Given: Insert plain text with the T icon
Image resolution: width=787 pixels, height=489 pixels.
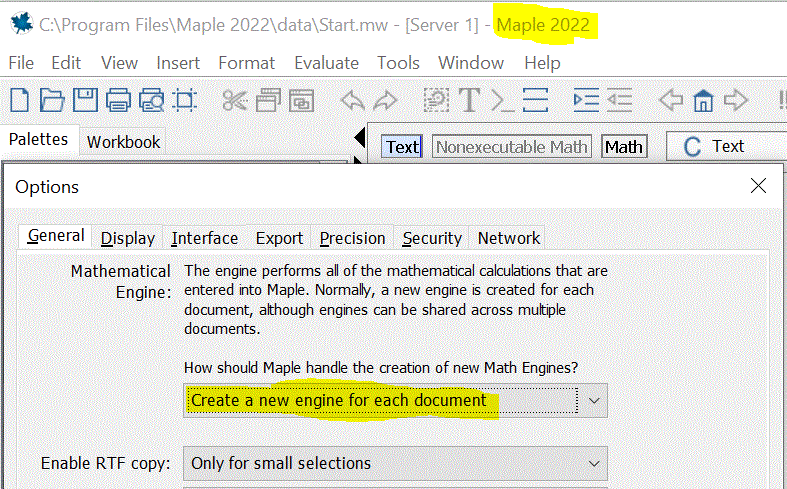Looking at the screenshot, I should pyautogui.click(x=469, y=100).
